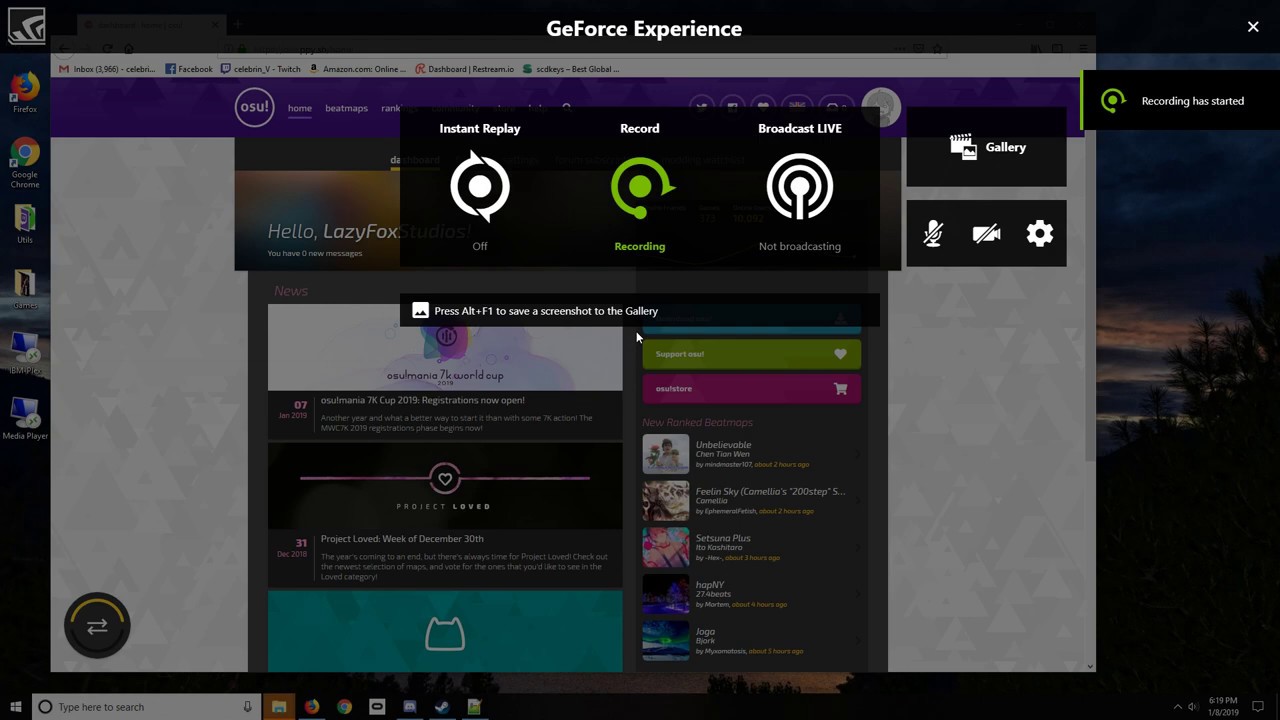1280x720 pixels.
Task: Open 'Project Loved: Week of December 30th'
Action: 402,539
